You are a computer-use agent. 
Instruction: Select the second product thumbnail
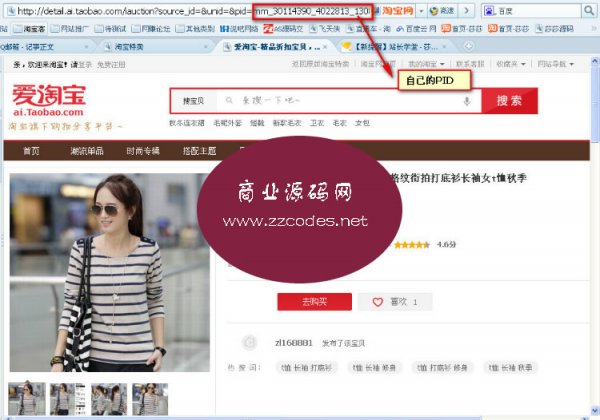(68, 399)
